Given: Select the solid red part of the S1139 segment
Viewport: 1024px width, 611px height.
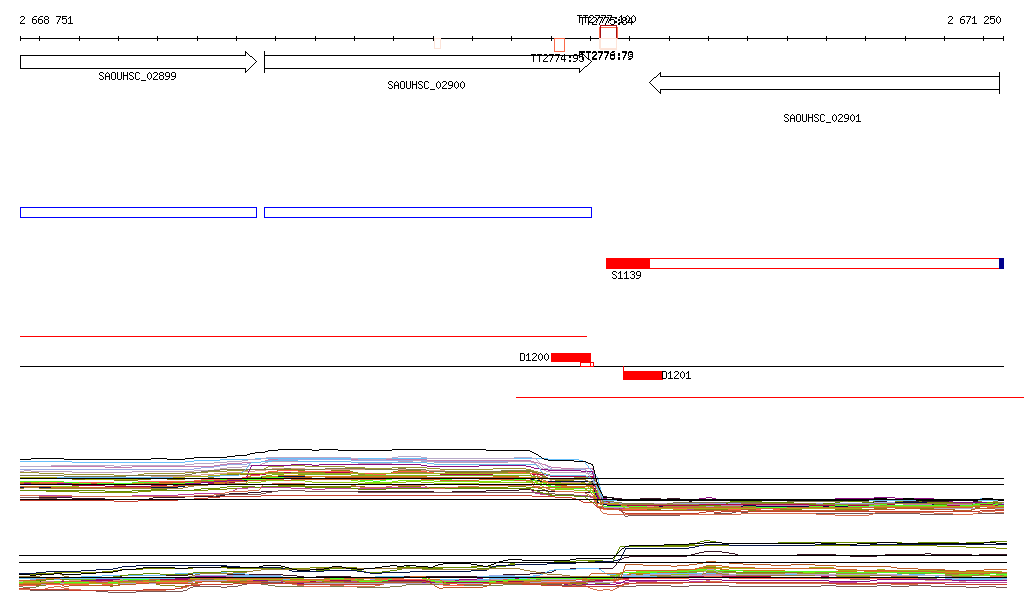Looking at the screenshot, I should click(628, 264).
